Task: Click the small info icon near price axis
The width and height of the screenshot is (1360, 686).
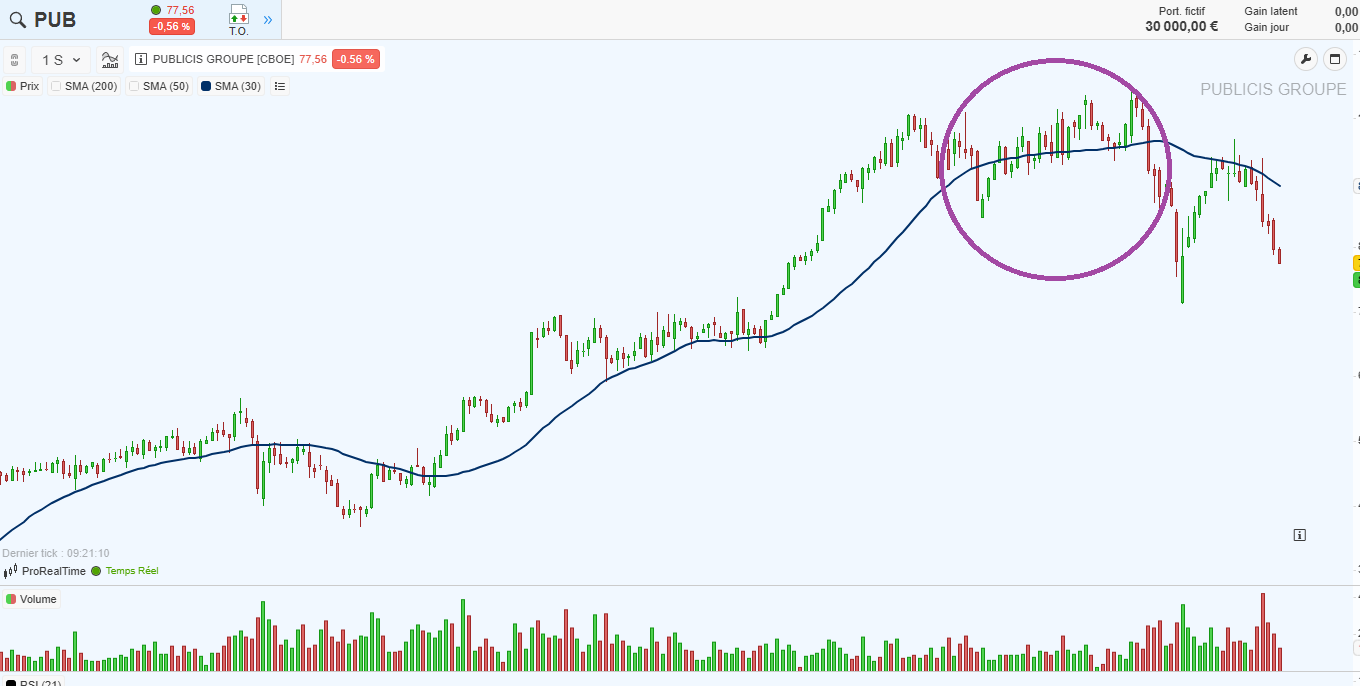Action: pos(1299,535)
